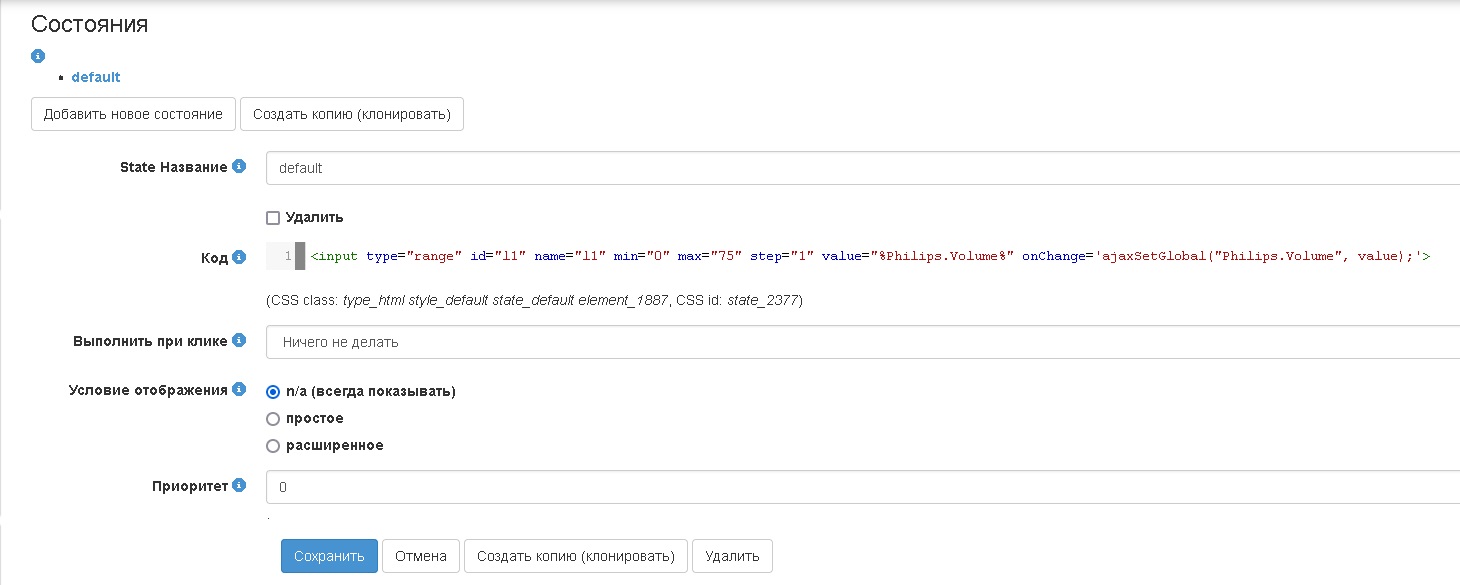Choose the простое display condition
This screenshot has height=585, width=1460.
pyautogui.click(x=273, y=419)
